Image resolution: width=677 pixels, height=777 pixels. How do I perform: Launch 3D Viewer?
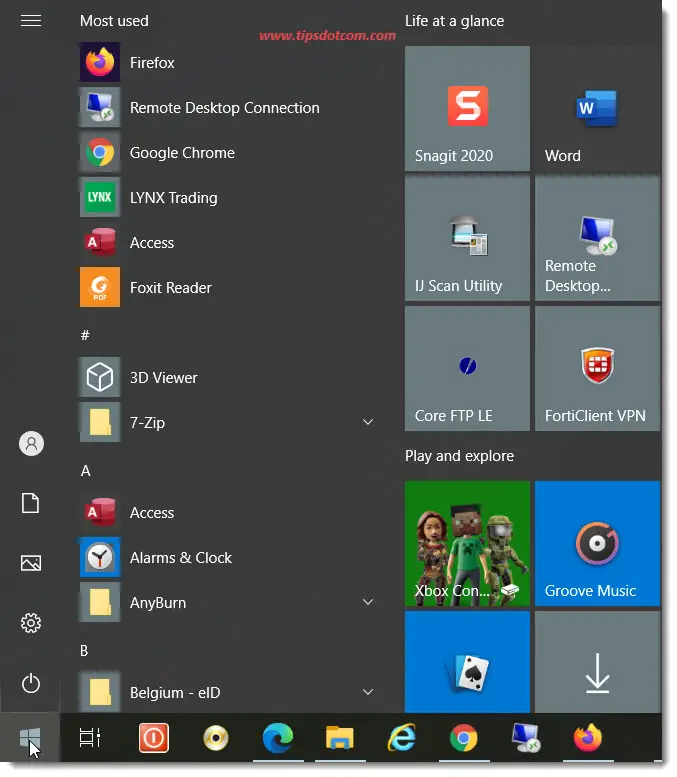[228, 377]
